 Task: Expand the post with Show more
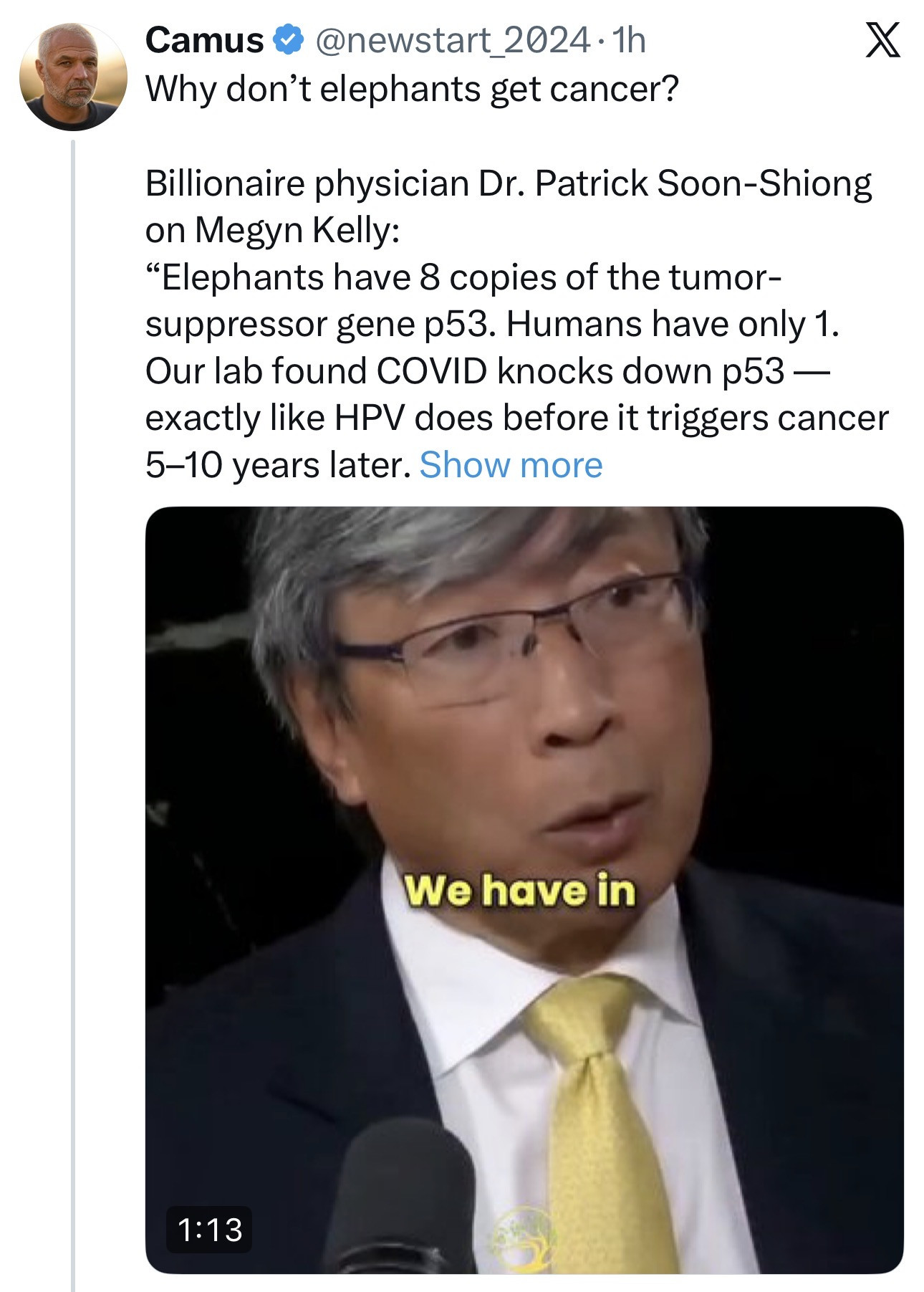pyautogui.click(x=511, y=466)
